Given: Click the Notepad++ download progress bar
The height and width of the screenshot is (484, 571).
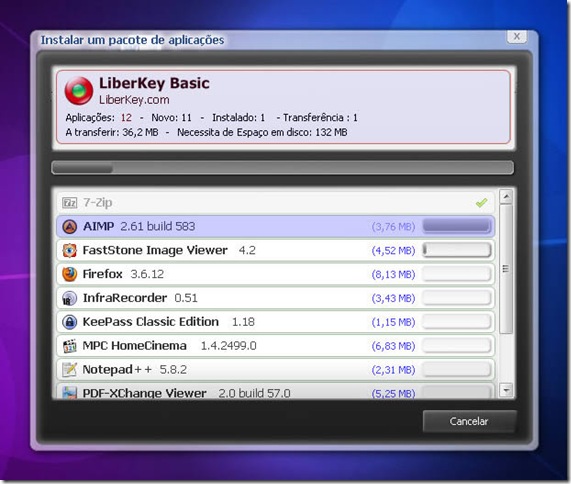Looking at the screenshot, I should 457,370.
